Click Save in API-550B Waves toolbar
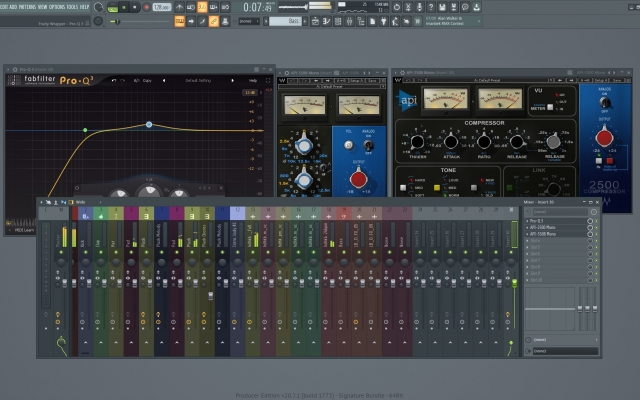640x400 pixels. click(x=372, y=81)
